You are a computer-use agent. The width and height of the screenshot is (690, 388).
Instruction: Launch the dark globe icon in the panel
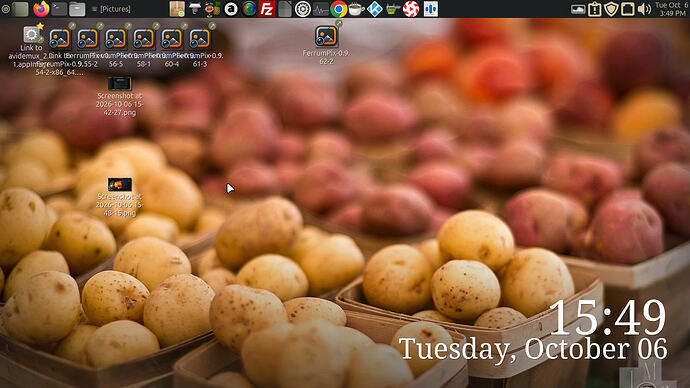(249, 9)
